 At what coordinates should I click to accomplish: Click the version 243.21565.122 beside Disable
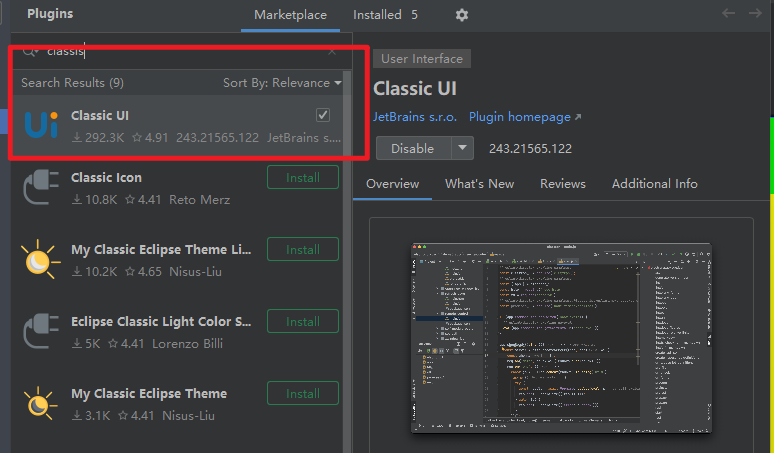point(530,149)
